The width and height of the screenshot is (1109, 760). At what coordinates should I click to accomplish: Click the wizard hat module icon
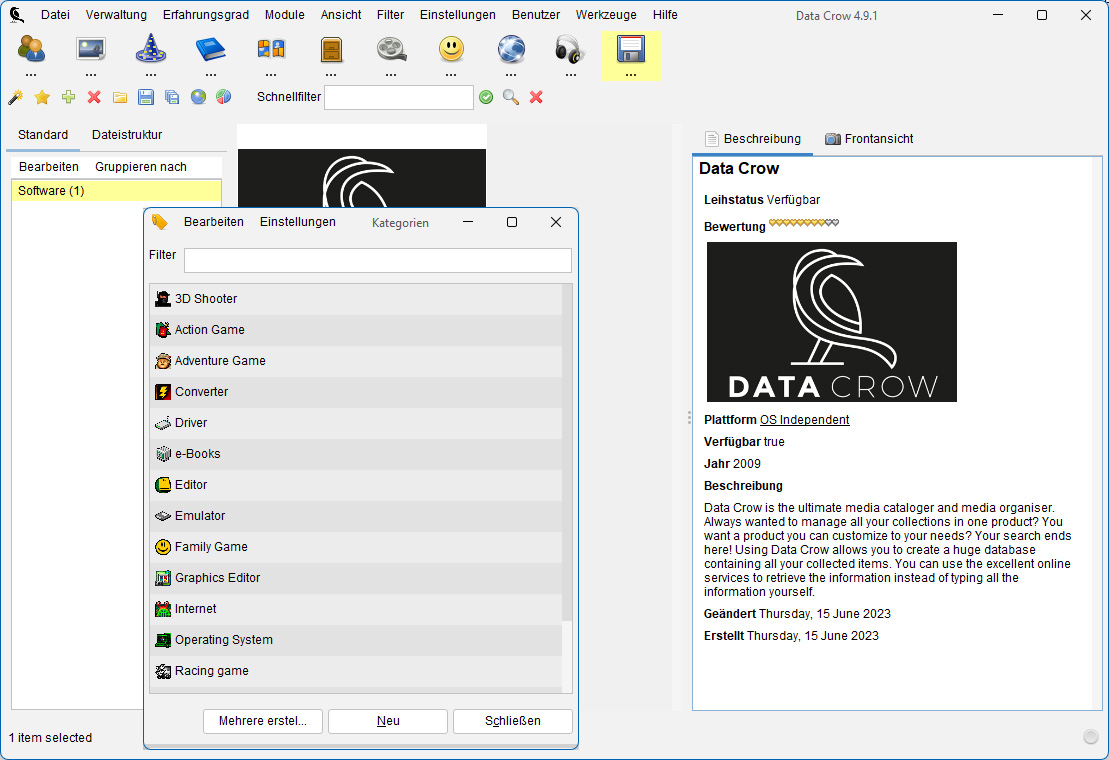[151, 49]
